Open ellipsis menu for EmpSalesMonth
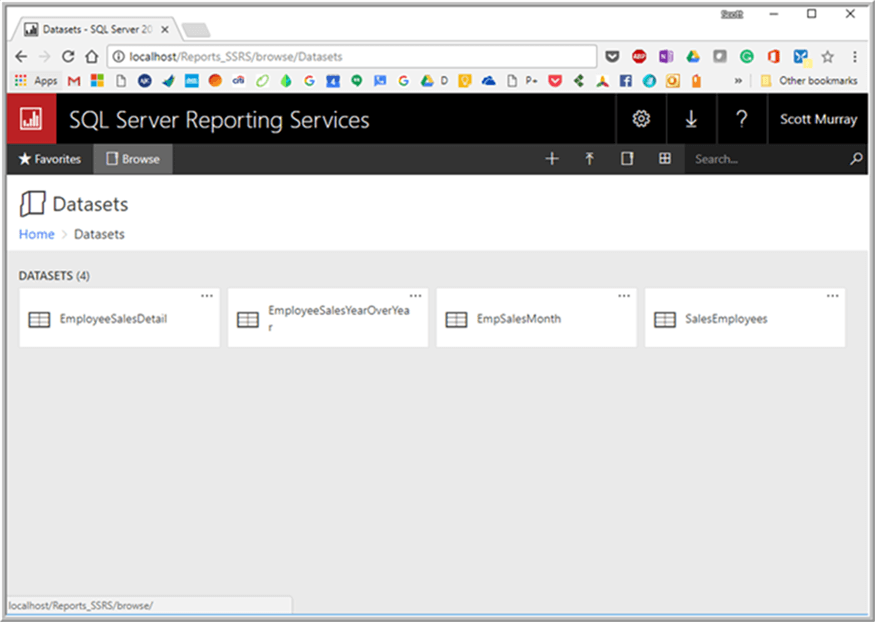The height and width of the screenshot is (622, 875). pyautogui.click(x=624, y=296)
